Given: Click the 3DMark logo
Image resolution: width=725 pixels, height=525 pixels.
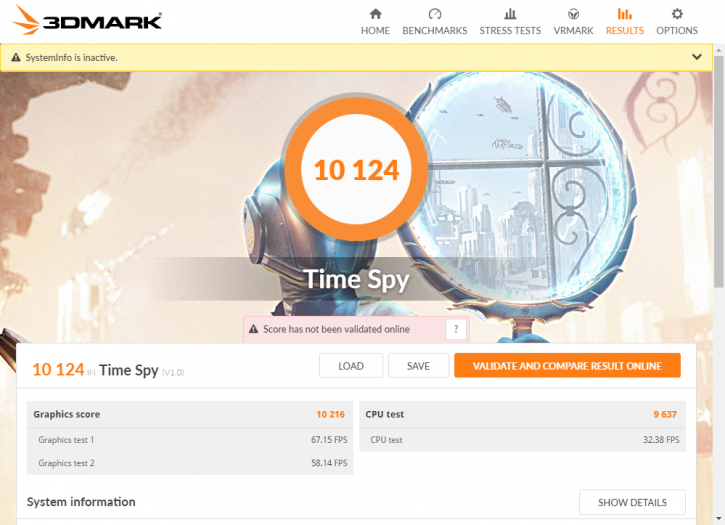Looking at the screenshot, I should pos(87,20).
